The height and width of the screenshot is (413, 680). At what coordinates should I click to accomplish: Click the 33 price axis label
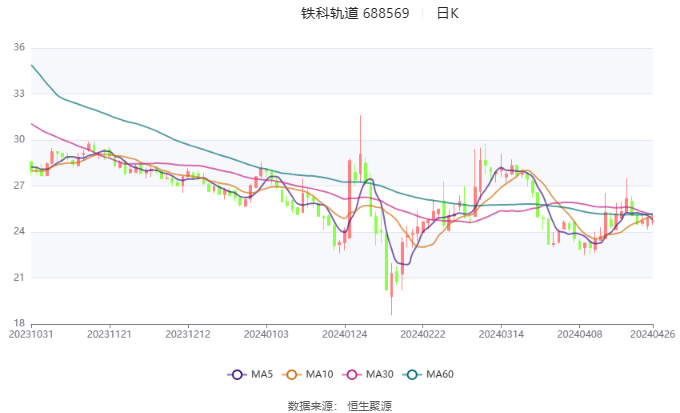pos(19,94)
